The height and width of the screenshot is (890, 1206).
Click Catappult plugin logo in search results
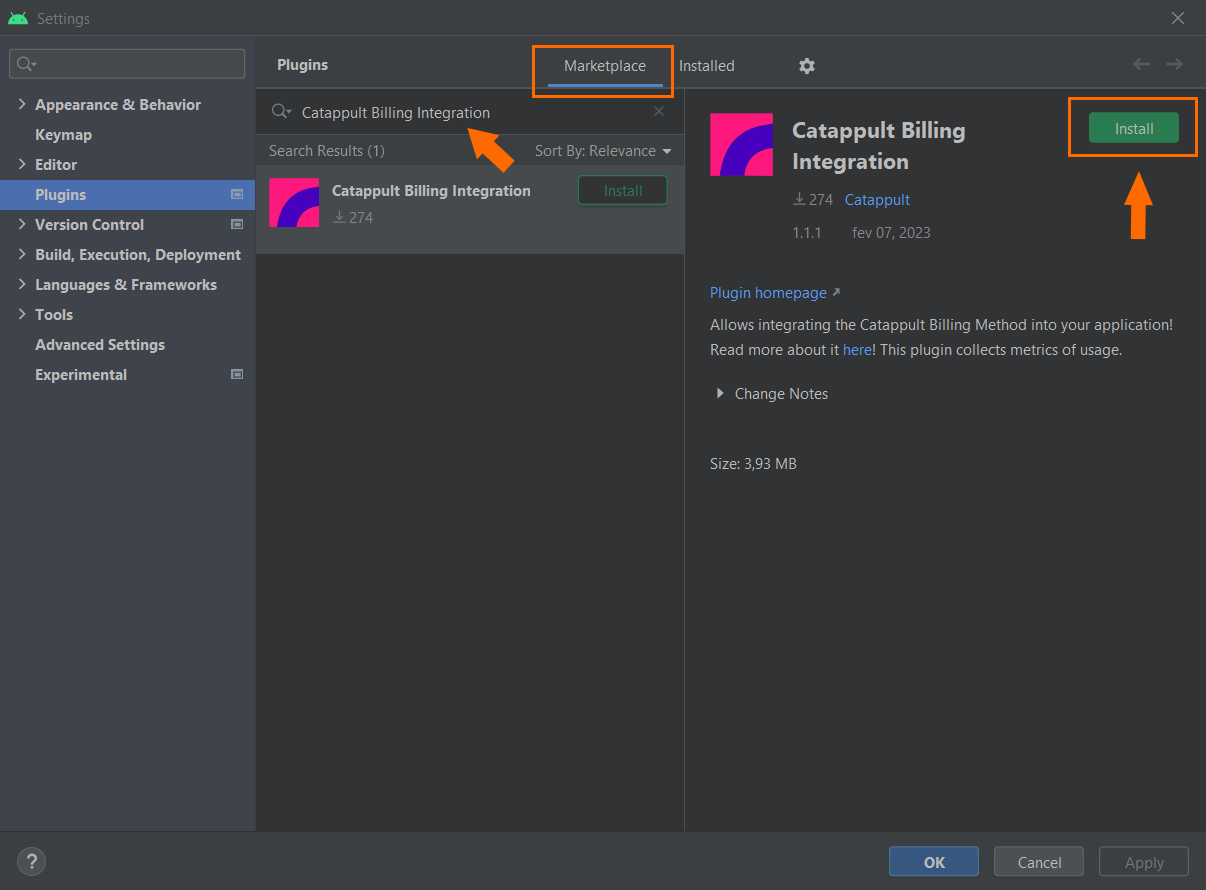coord(294,203)
